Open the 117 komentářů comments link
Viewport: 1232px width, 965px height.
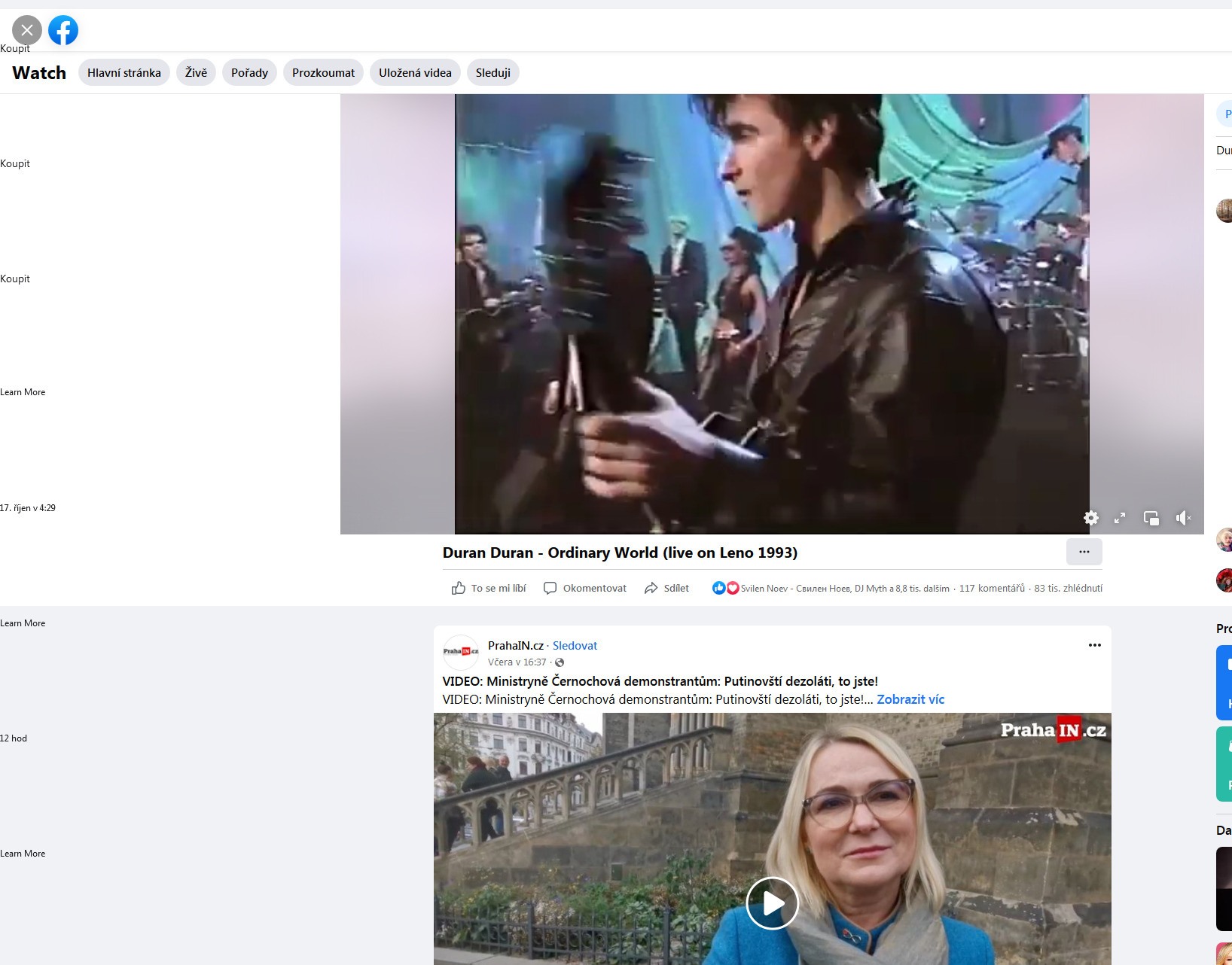coord(992,589)
